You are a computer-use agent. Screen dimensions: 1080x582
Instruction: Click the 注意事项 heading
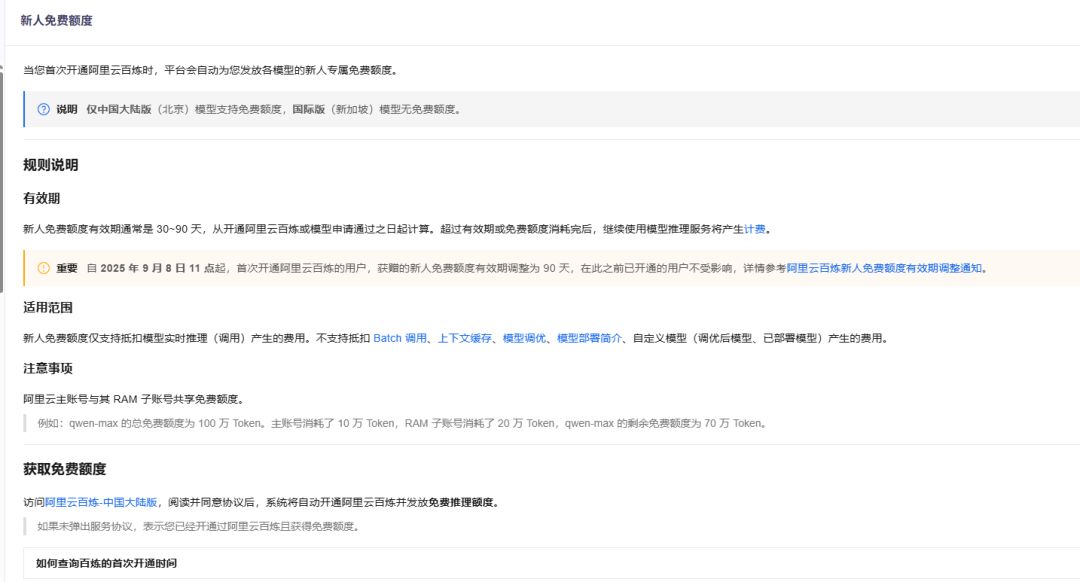[48, 368]
